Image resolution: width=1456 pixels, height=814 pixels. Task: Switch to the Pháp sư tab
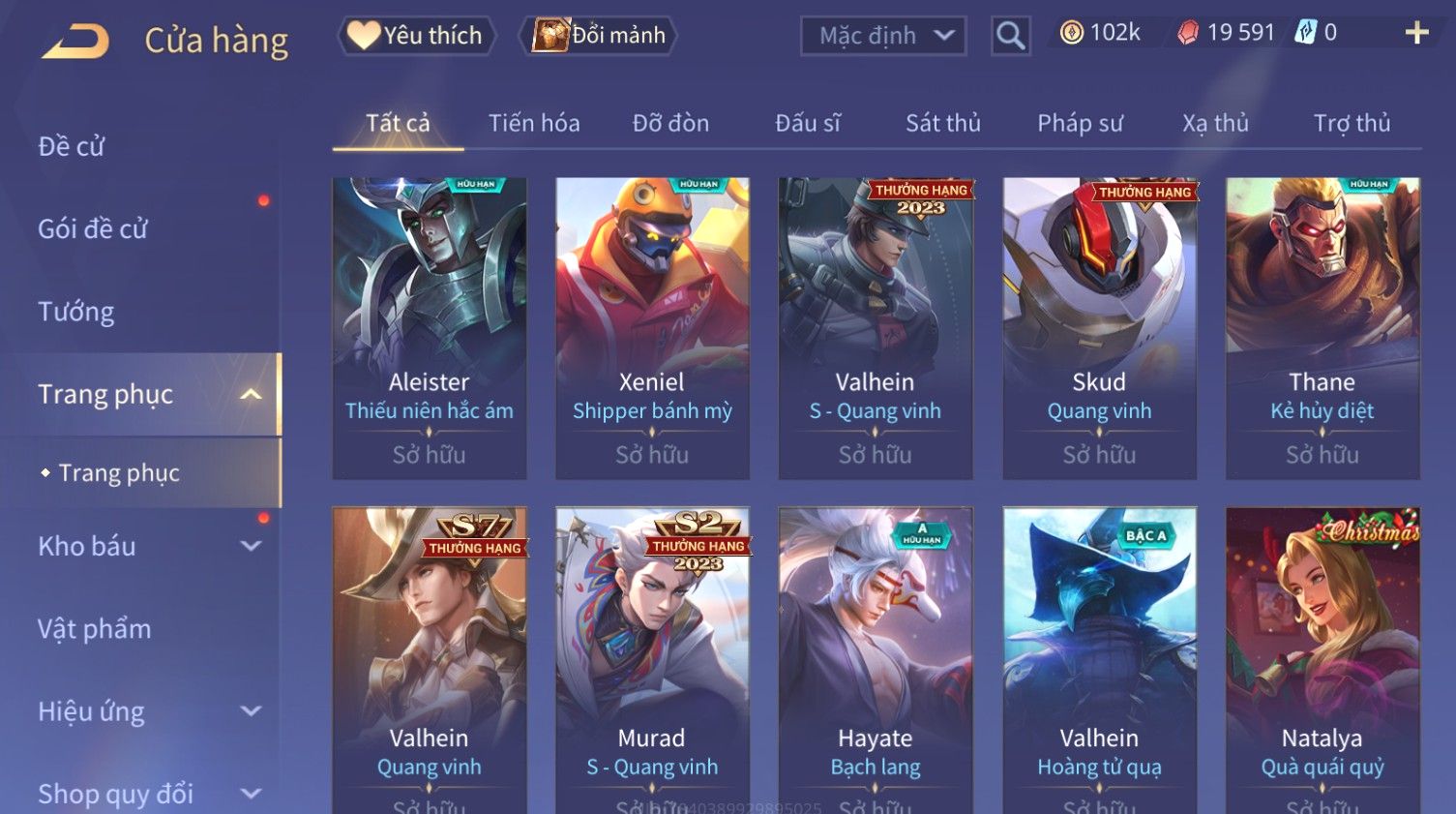[1080, 123]
